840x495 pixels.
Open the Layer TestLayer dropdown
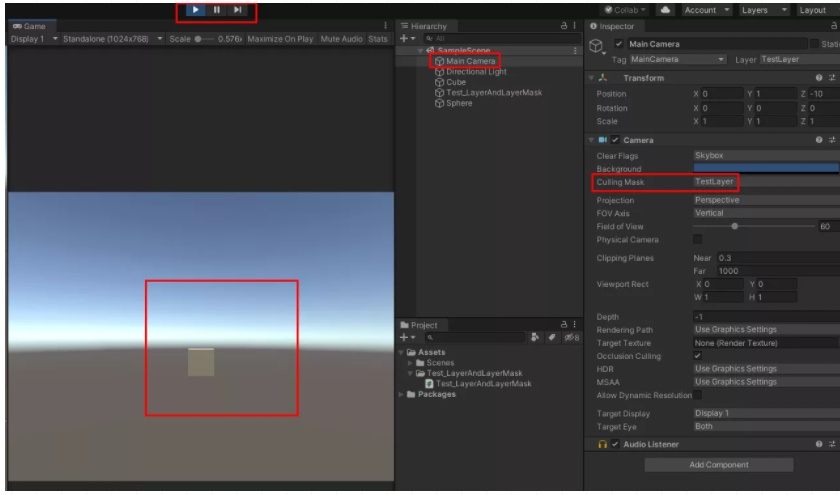tap(800, 59)
